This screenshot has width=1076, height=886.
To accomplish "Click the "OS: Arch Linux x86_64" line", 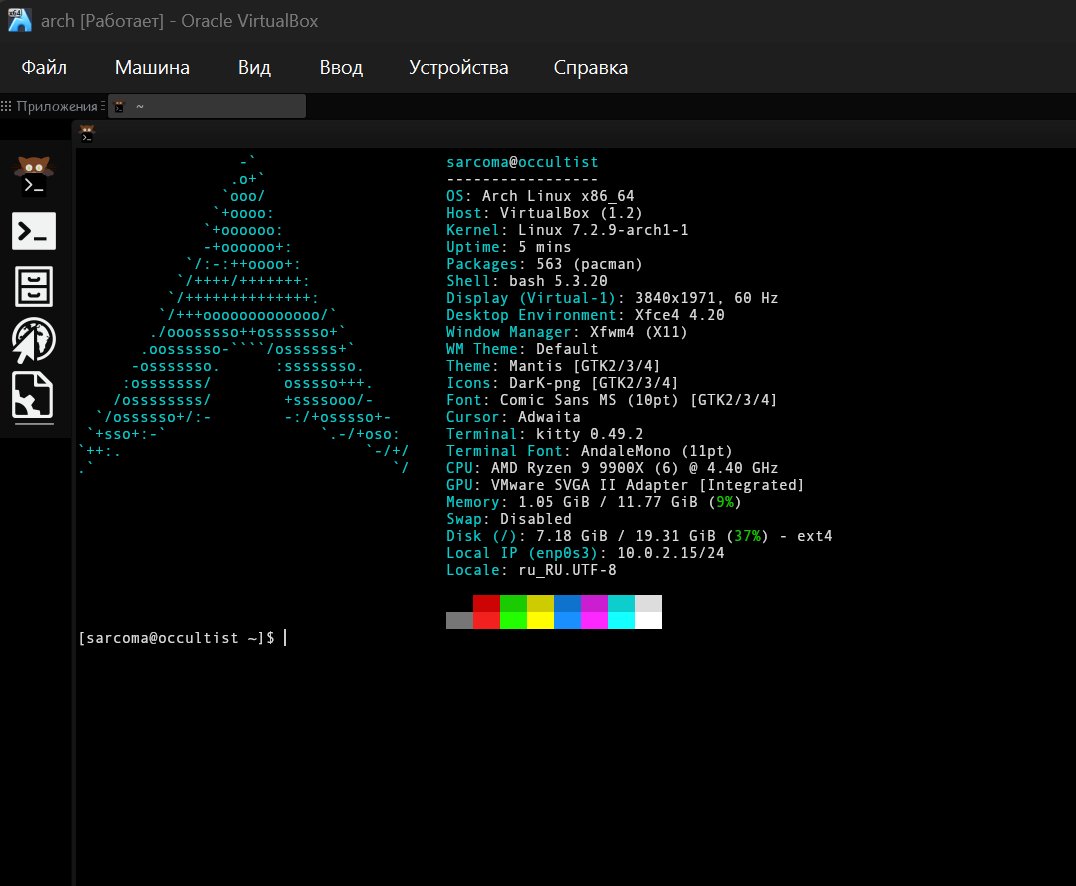I will click(x=540, y=196).
